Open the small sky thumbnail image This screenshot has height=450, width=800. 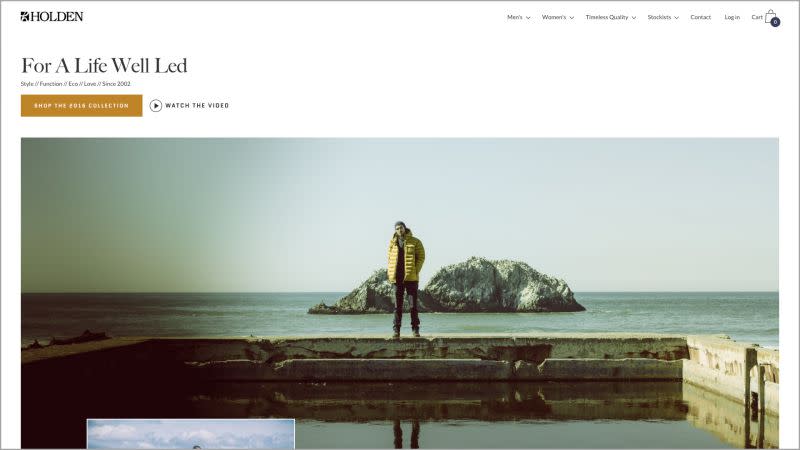coord(191,434)
